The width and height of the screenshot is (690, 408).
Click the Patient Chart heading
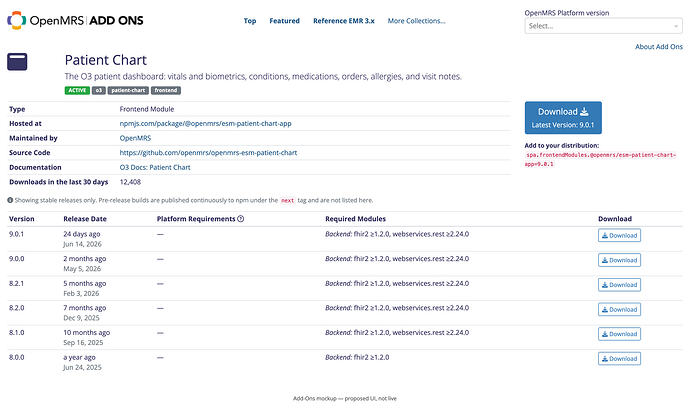106,60
